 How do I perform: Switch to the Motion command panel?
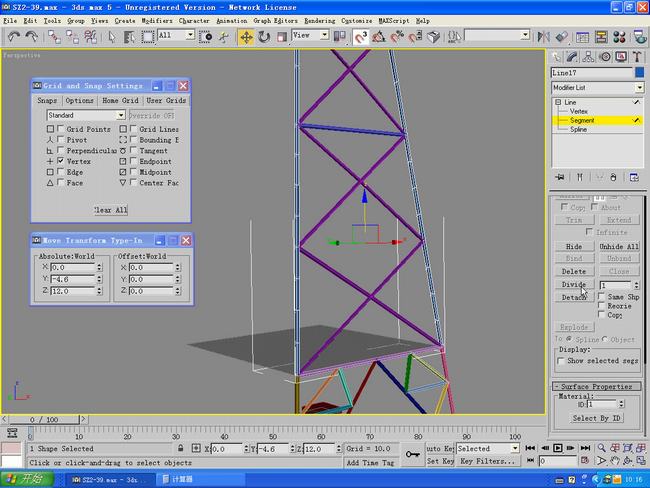click(x=605, y=57)
